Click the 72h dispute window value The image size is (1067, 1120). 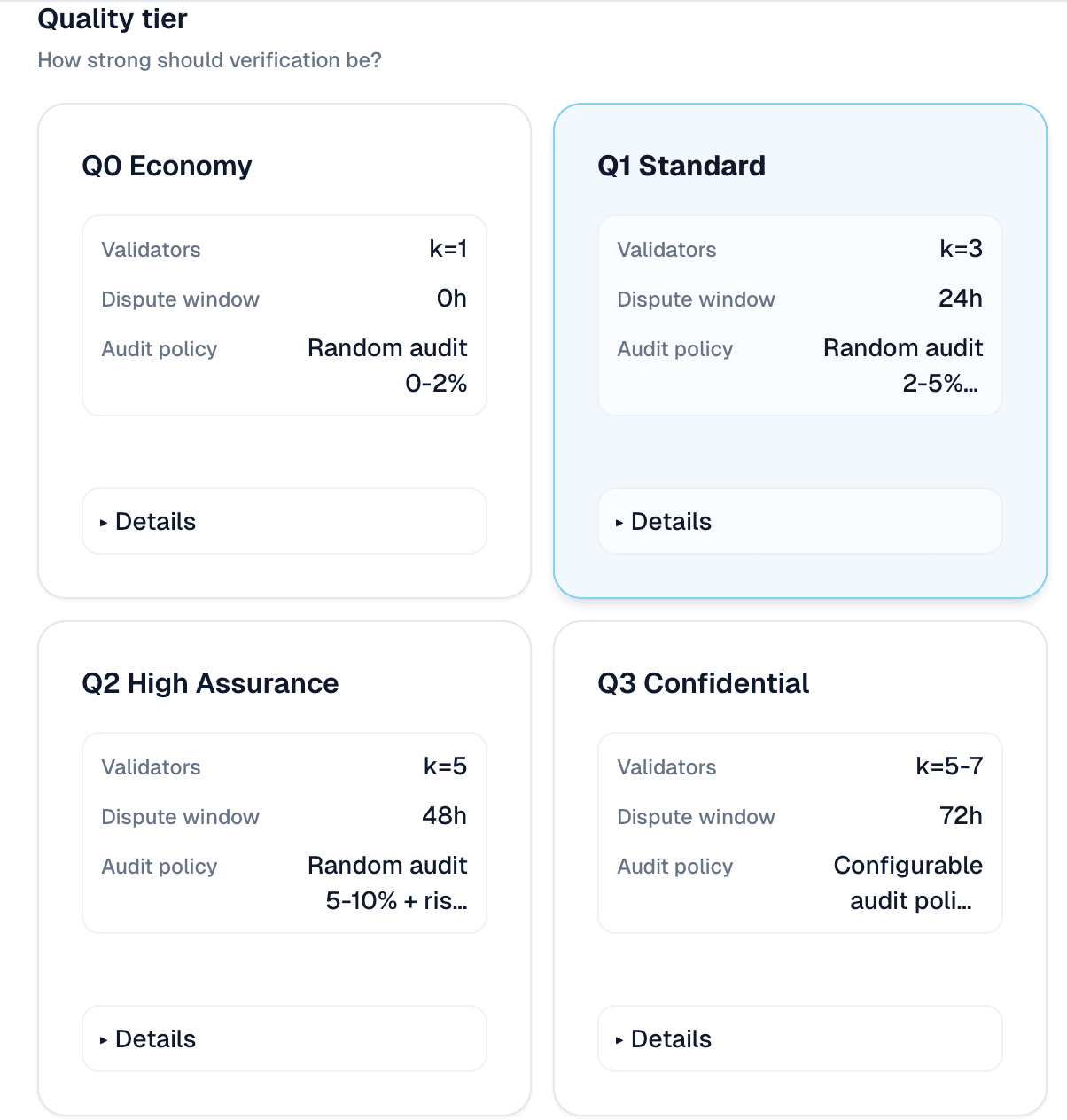click(x=961, y=816)
